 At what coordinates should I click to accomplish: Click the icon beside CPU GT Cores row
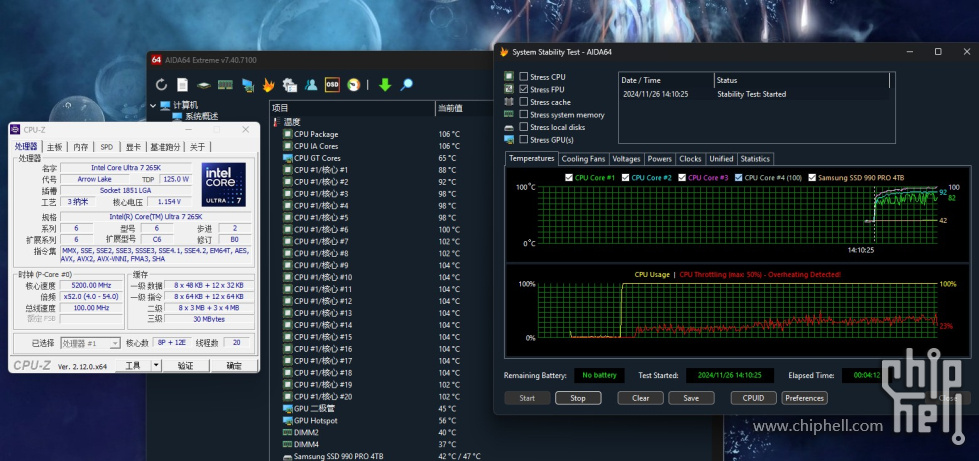tap(287, 158)
